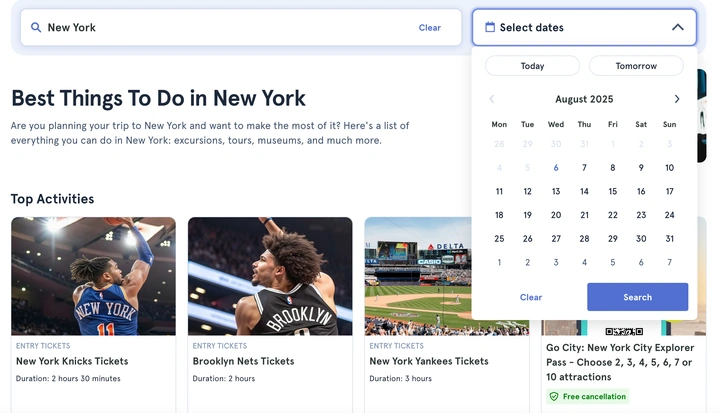Click the Free cancellation shield icon
The width and height of the screenshot is (720, 413).
tap(553, 396)
